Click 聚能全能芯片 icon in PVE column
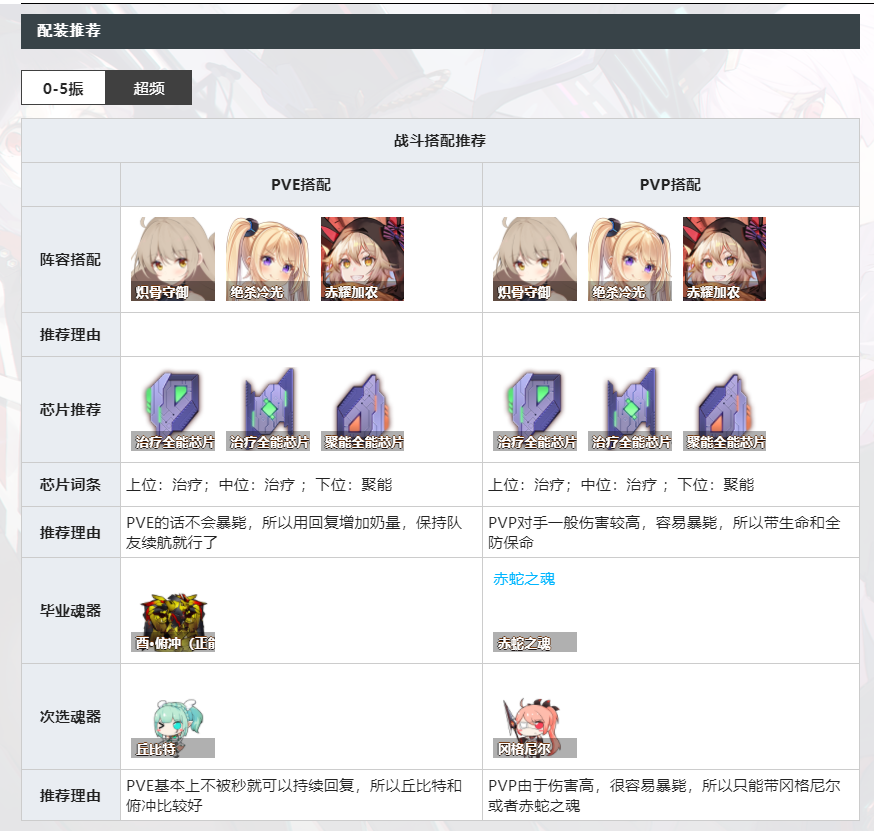874x831 pixels. 362,409
